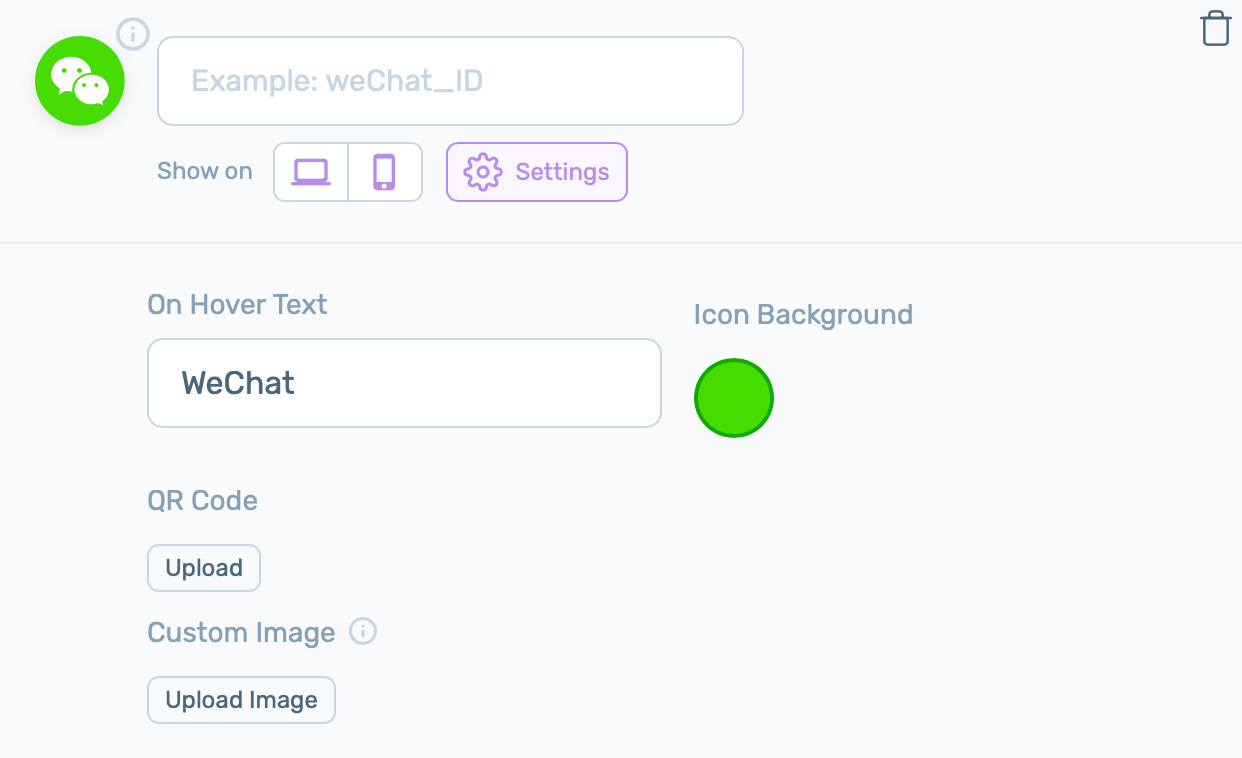
Task: Upload a QR Code image
Action: [204, 567]
